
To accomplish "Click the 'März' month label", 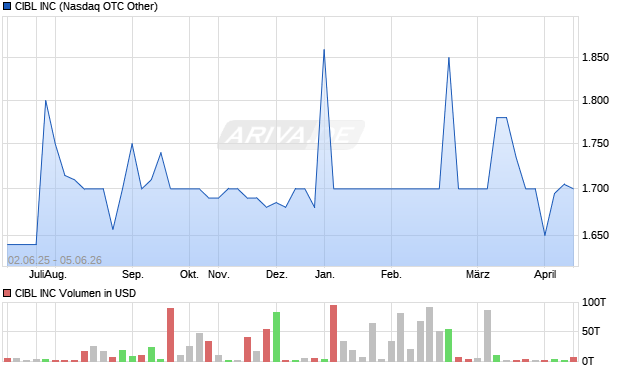I will click(478, 274).
